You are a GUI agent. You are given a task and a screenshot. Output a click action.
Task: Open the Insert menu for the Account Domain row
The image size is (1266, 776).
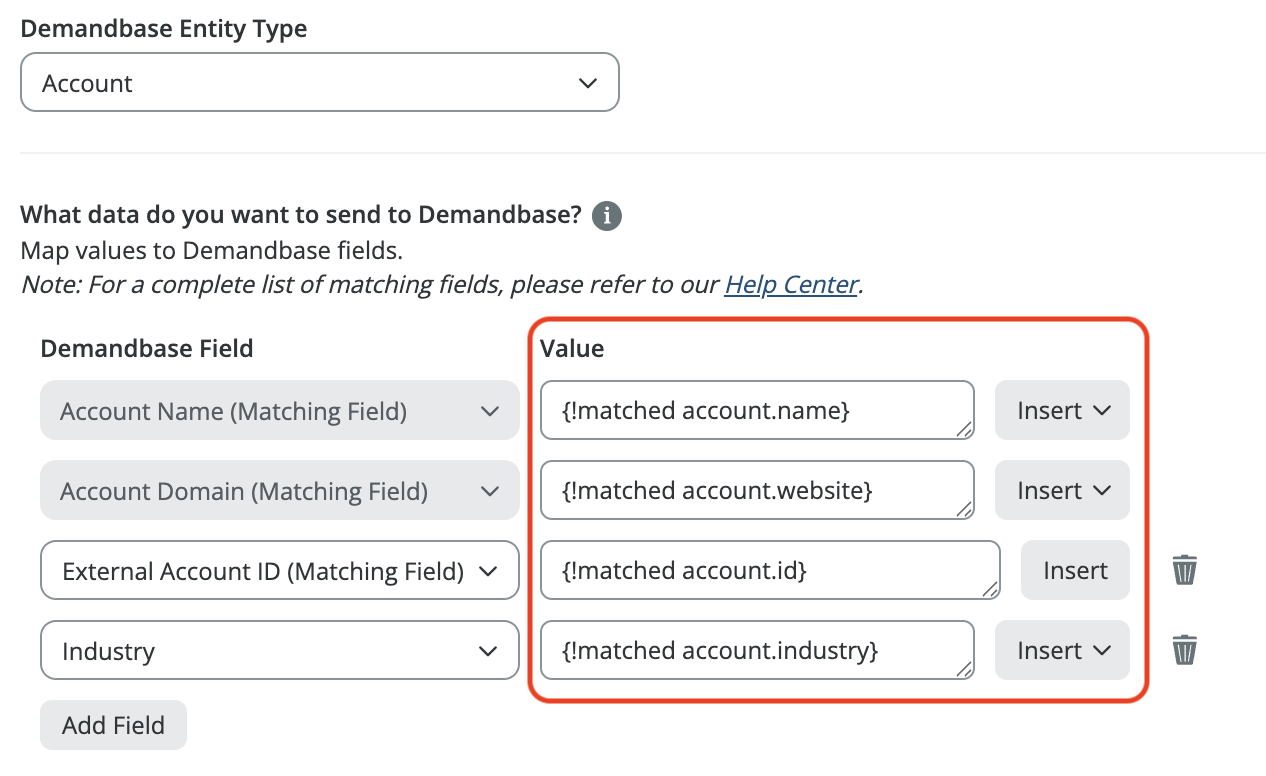pyautogui.click(x=1062, y=491)
